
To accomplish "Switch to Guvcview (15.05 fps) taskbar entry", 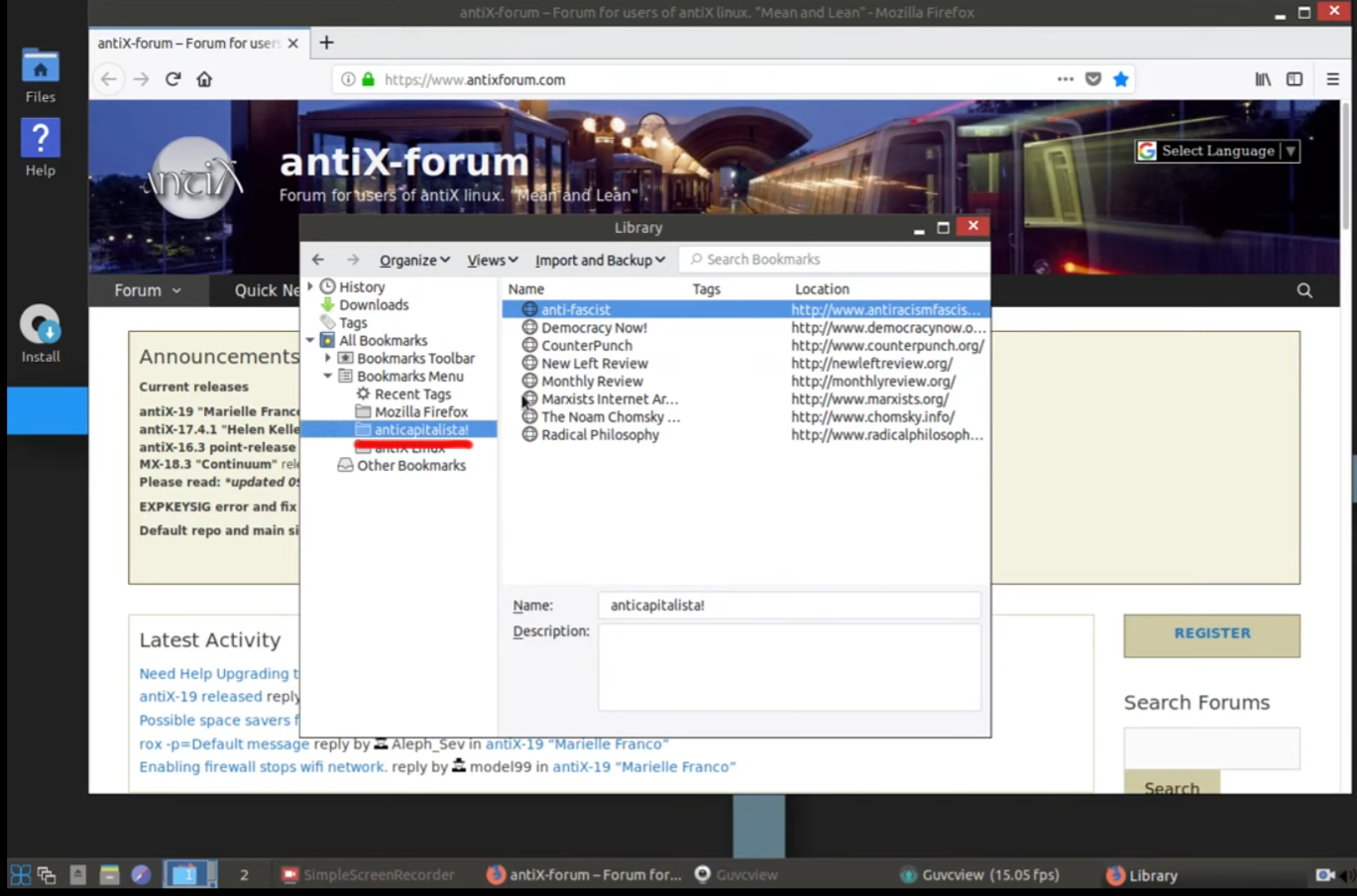I will 979,875.
